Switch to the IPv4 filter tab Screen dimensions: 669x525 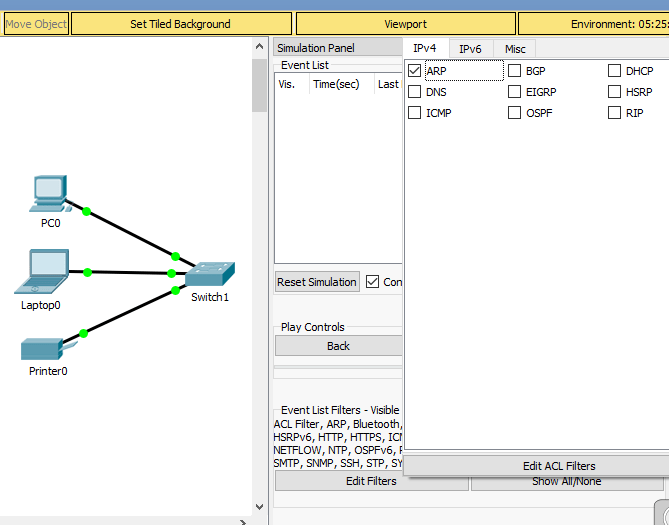(425, 48)
